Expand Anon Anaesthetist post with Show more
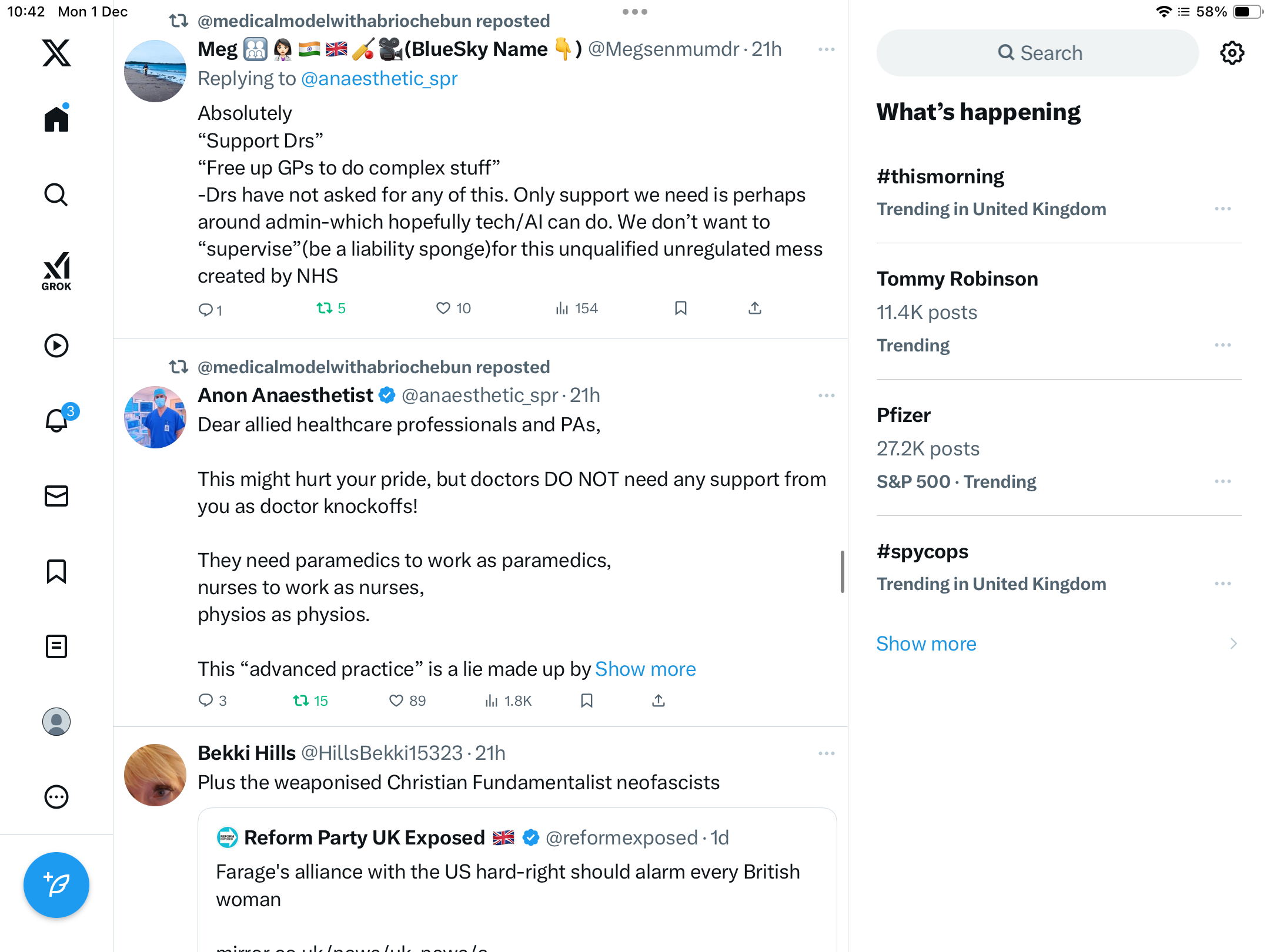The height and width of the screenshot is (952, 1270). 645,669
